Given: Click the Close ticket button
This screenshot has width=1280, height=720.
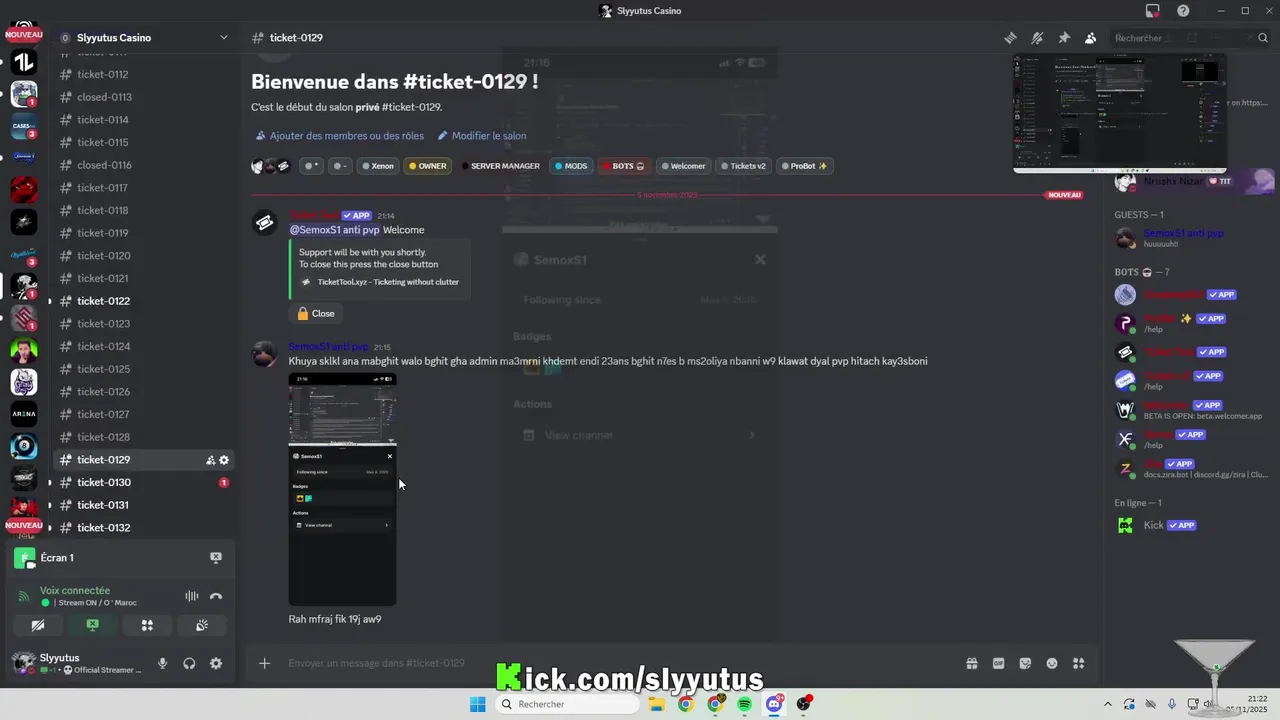Looking at the screenshot, I should click(316, 313).
